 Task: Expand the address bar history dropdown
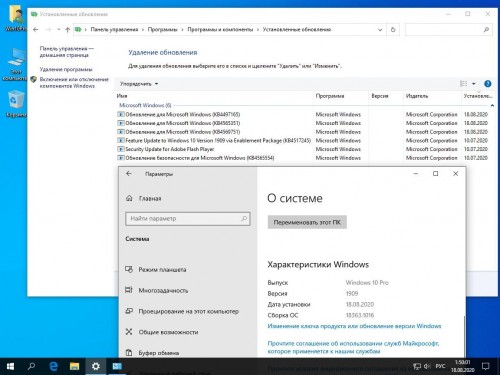(380, 30)
